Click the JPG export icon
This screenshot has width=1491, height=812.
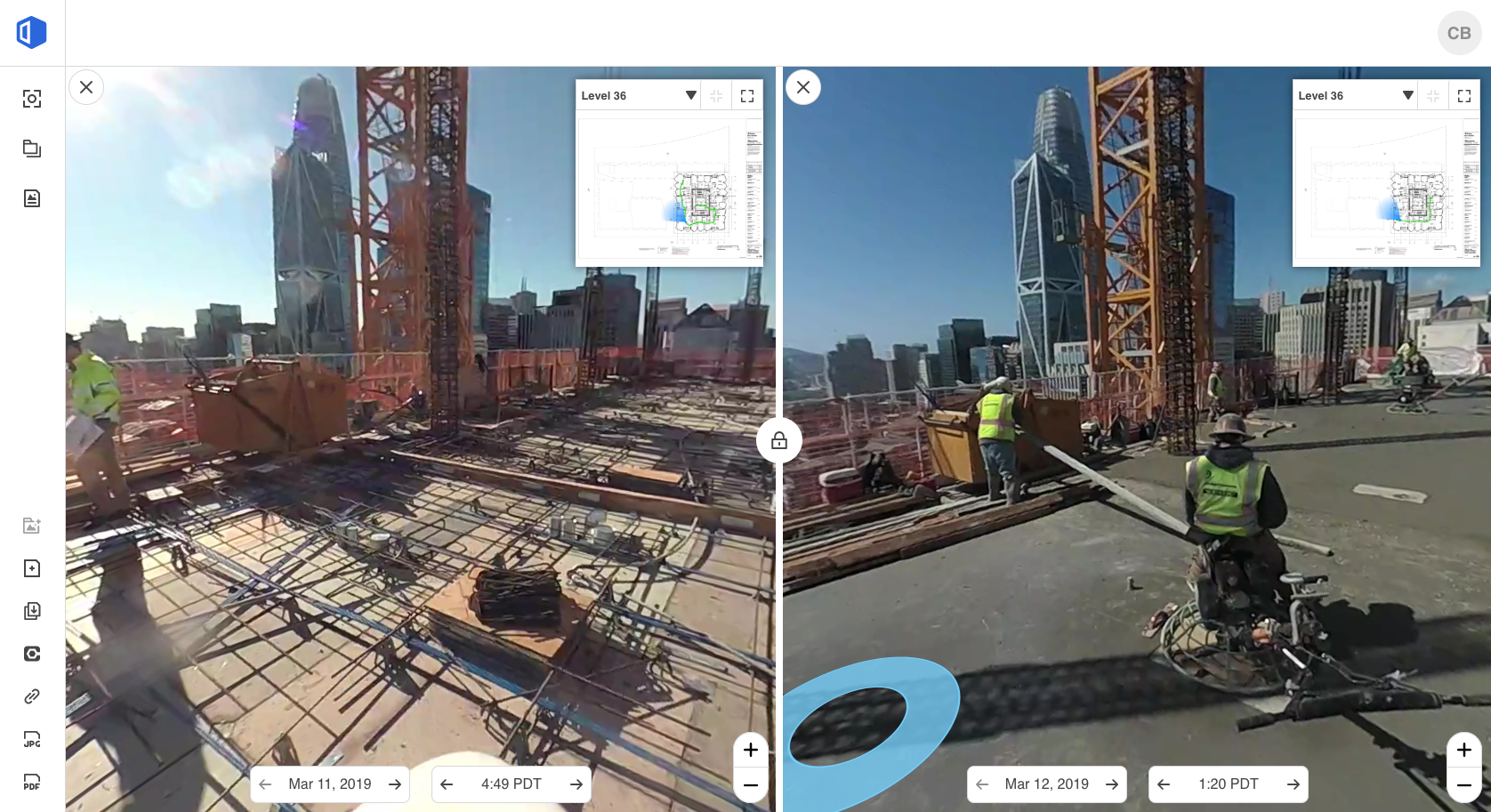point(32,739)
